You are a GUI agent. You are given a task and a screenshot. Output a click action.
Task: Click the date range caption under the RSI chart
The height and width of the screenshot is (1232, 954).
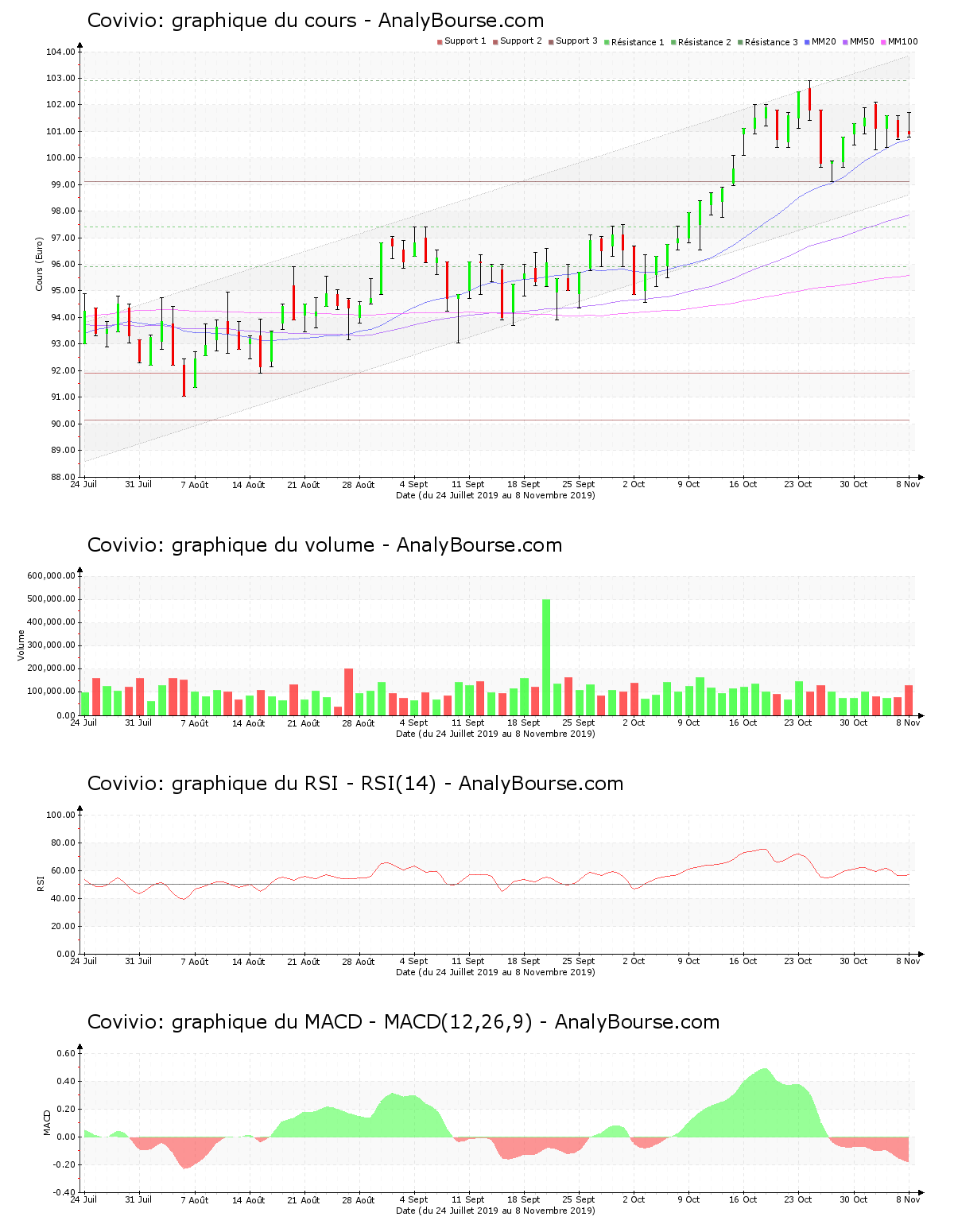[495, 972]
